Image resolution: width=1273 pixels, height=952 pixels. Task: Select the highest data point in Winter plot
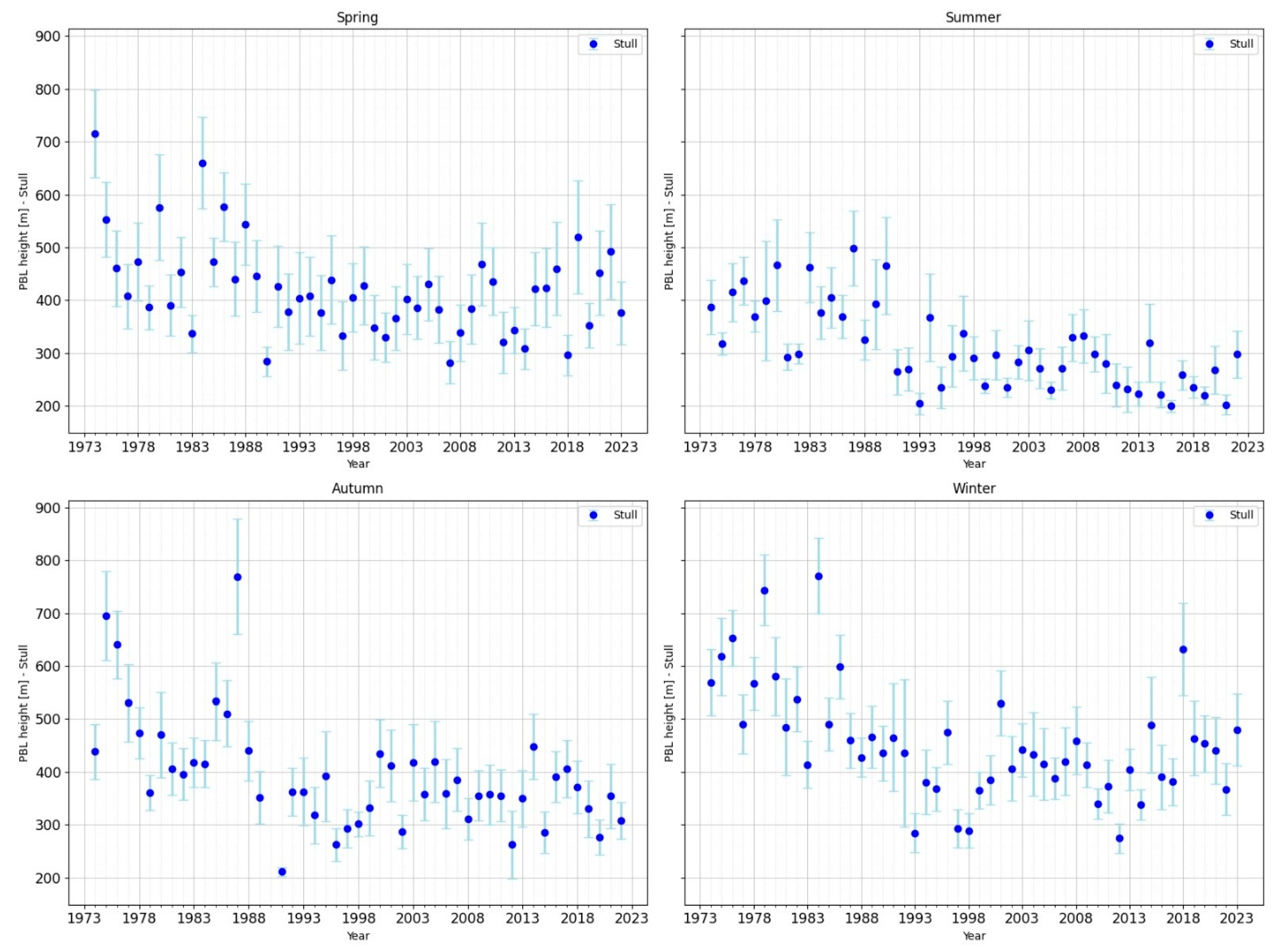click(818, 576)
